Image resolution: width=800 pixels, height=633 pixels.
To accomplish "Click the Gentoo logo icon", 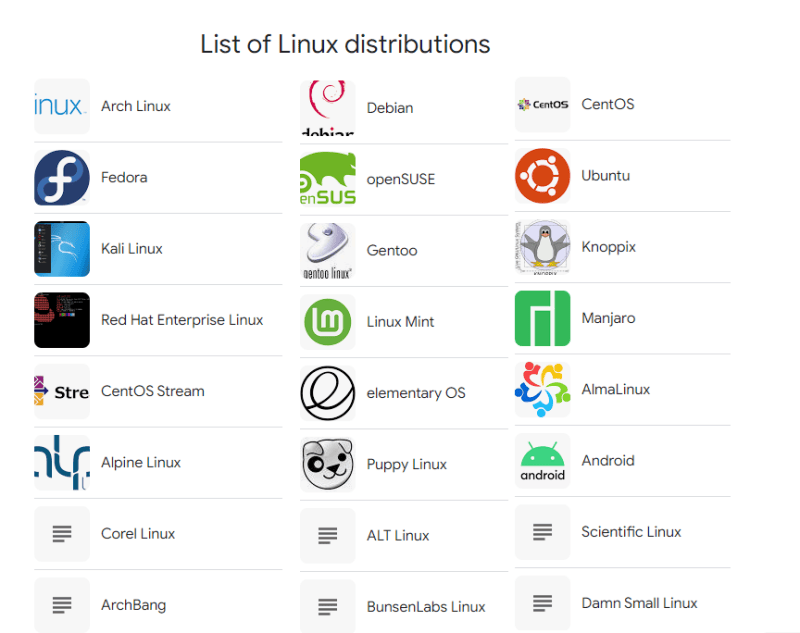I will (x=328, y=250).
